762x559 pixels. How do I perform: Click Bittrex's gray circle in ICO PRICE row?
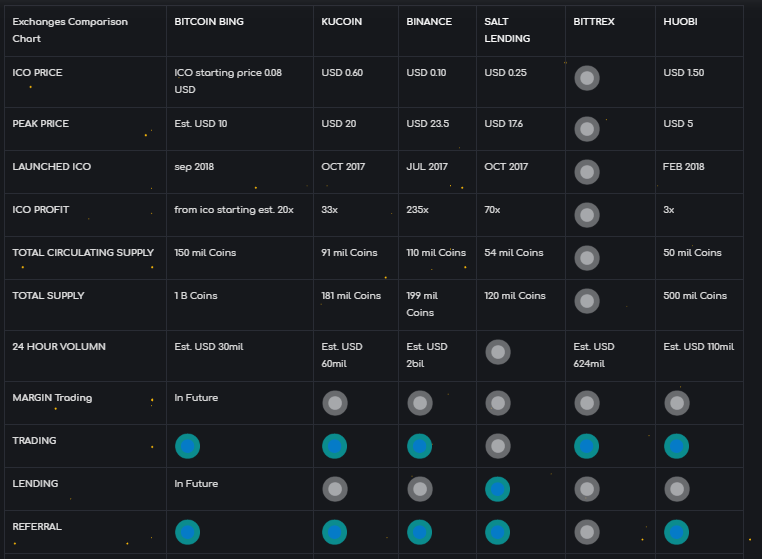587,78
